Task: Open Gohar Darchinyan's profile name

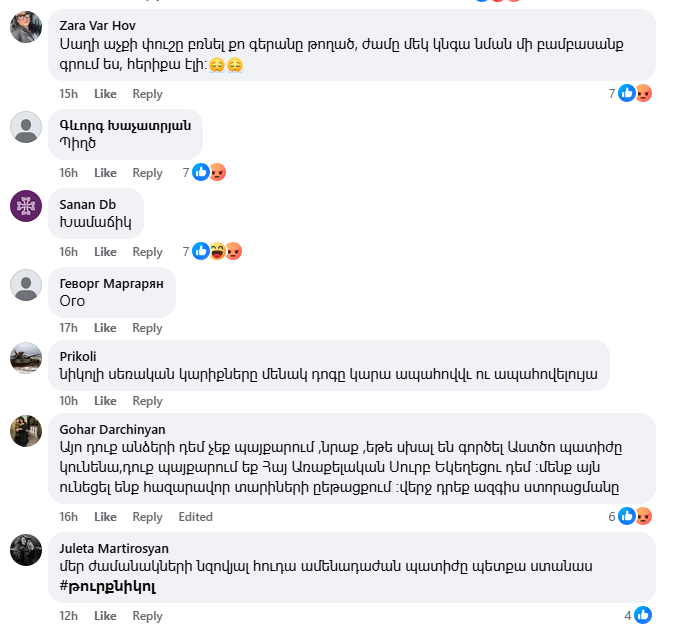Action: point(112,429)
